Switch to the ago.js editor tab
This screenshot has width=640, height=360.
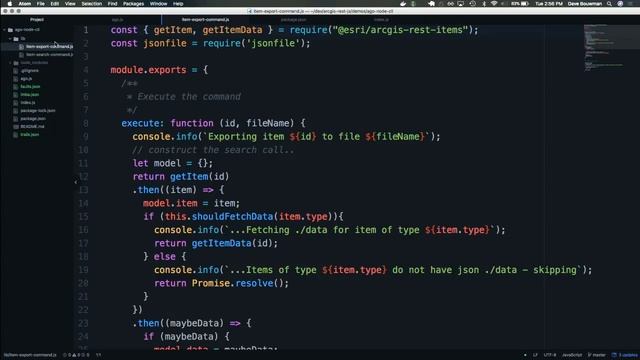117,20
